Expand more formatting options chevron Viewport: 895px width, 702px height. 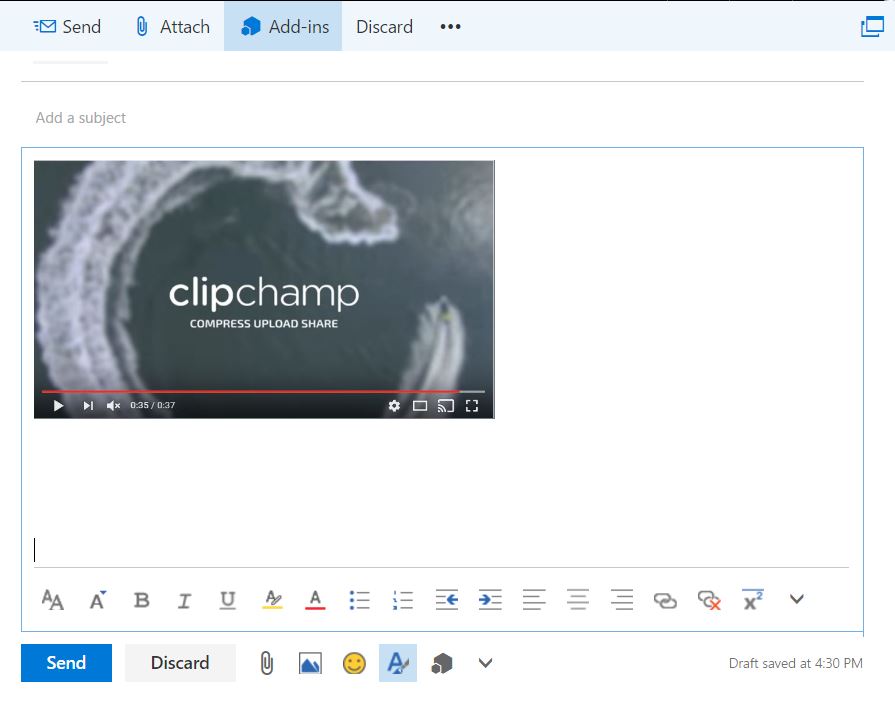[x=797, y=599]
